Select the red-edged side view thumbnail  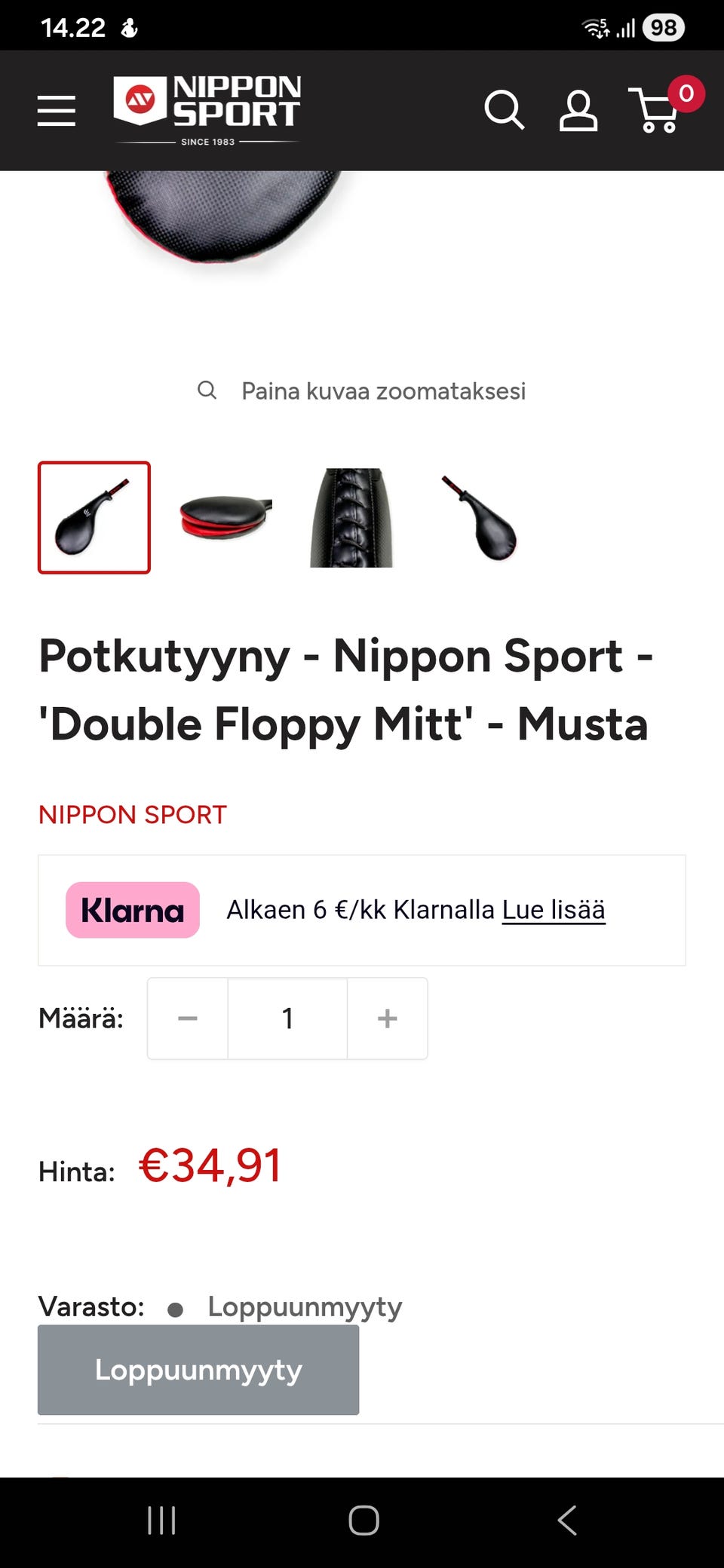[x=225, y=517]
